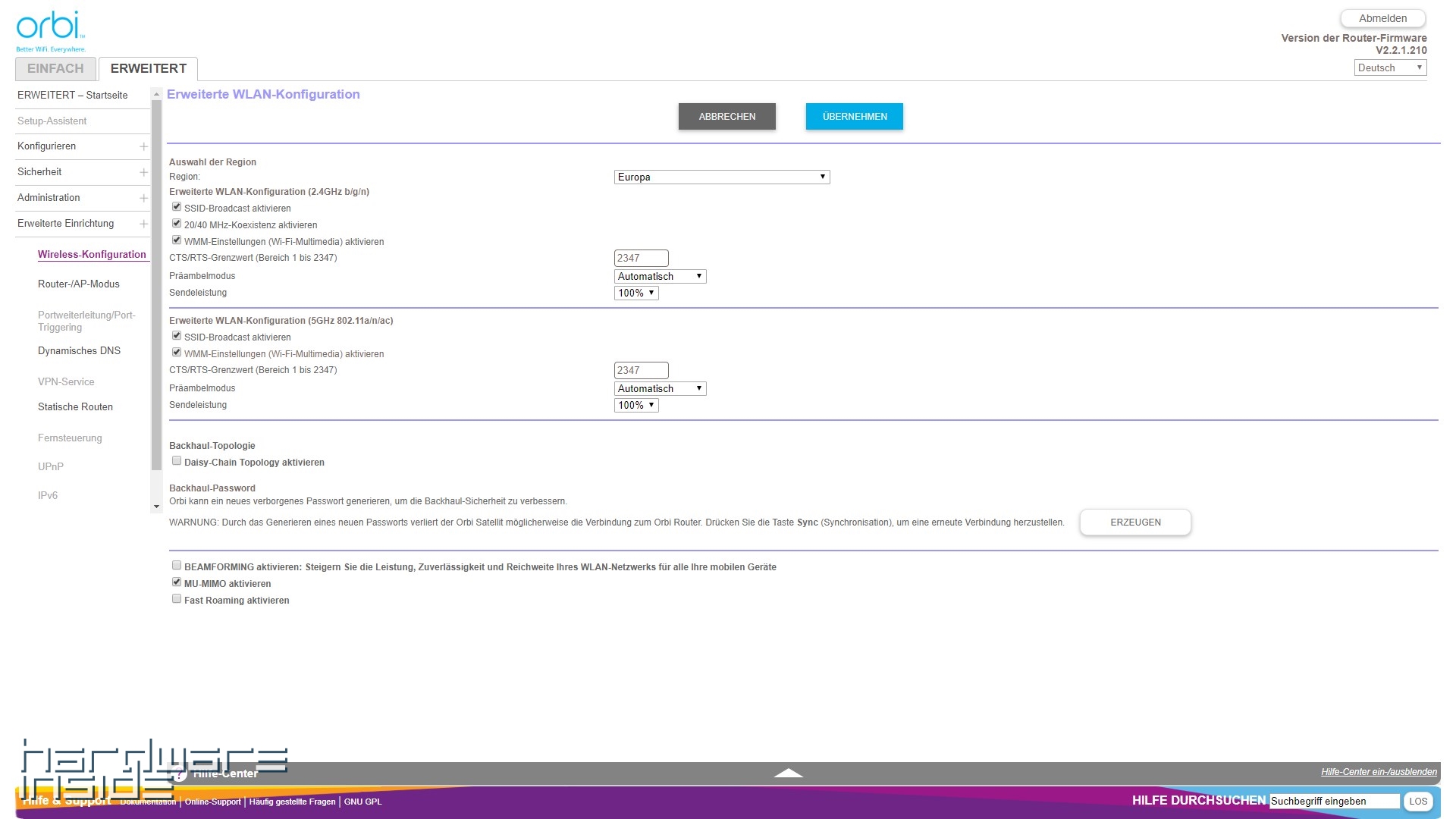Click the sidebar scroll down arrow
Viewport: 1456px width, 819px height.
[x=156, y=507]
